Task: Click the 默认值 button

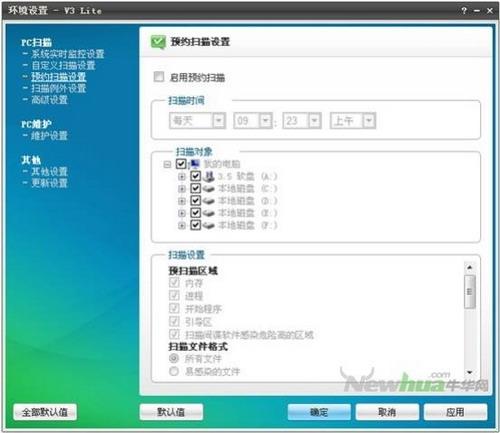Action: [x=171, y=412]
